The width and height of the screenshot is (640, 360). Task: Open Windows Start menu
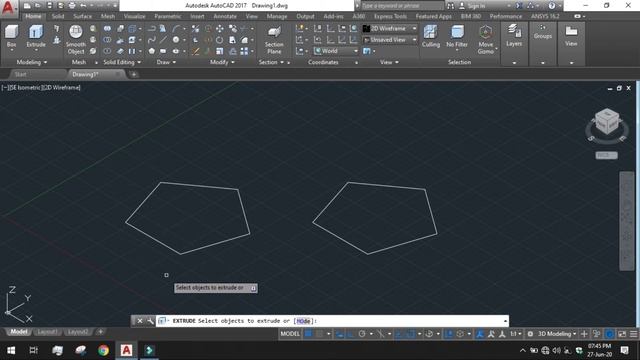[x=11, y=350]
